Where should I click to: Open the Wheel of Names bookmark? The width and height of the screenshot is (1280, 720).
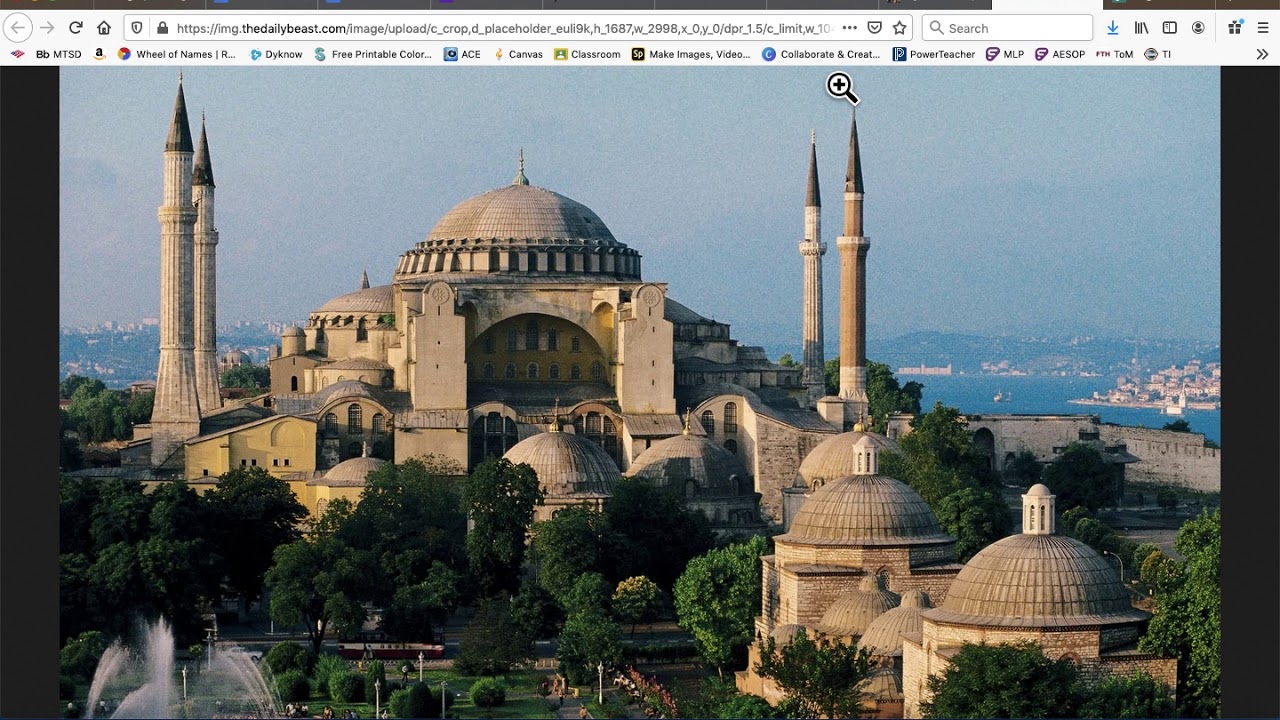tap(177, 54)
